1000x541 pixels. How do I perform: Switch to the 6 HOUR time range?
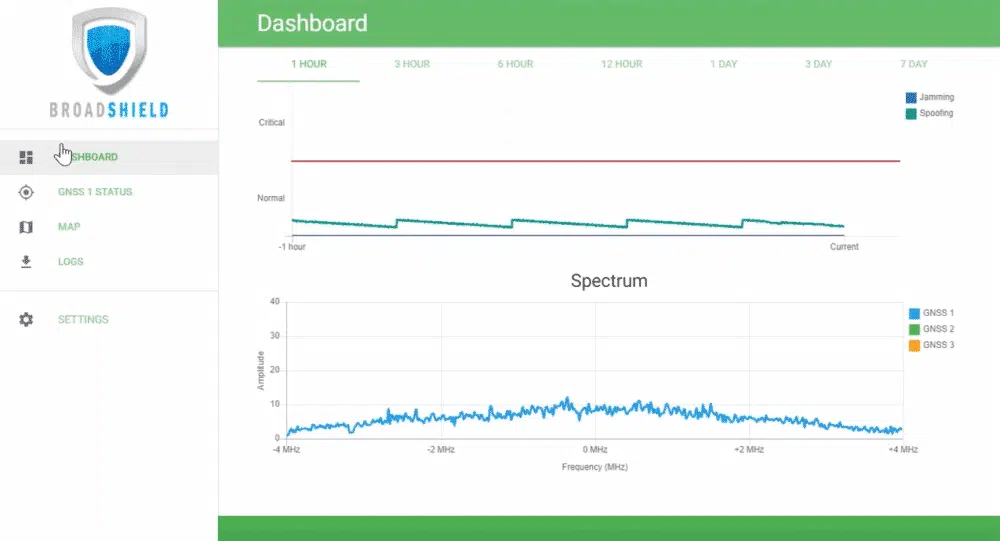[515, 64]
